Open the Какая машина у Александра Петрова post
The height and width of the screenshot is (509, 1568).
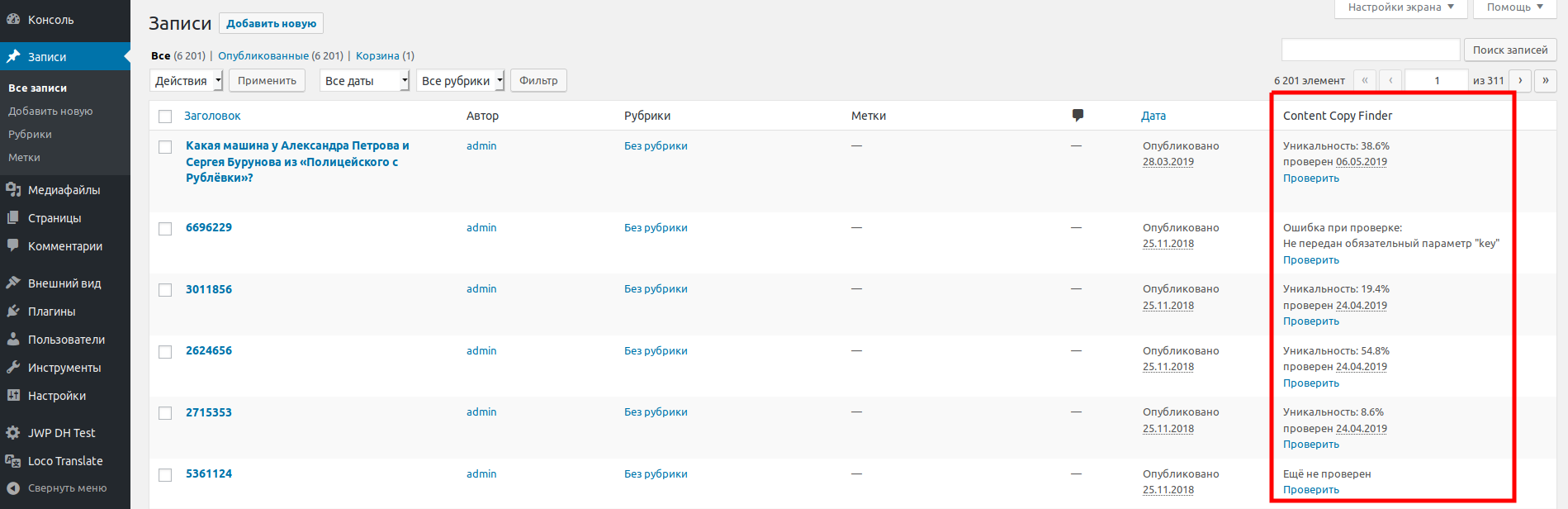tap(297, 161)
